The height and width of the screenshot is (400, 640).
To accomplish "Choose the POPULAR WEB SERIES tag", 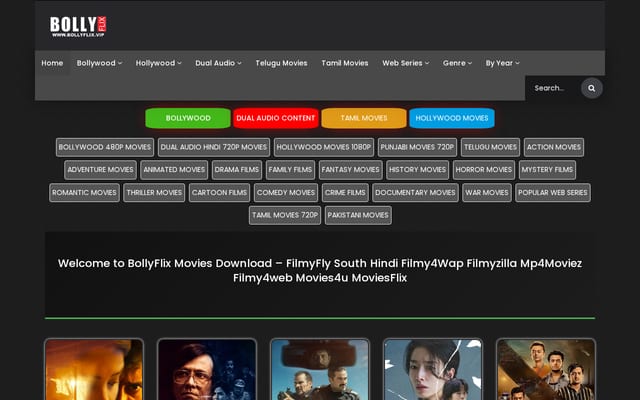I will coord(553,193).
